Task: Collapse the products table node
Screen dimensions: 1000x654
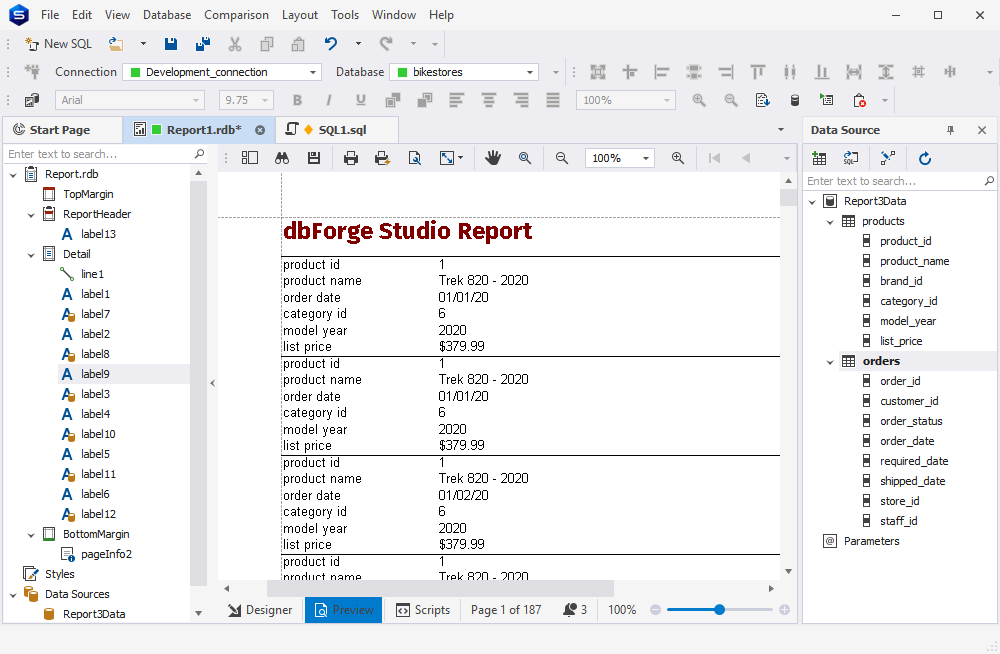Action: coord(830,222)
